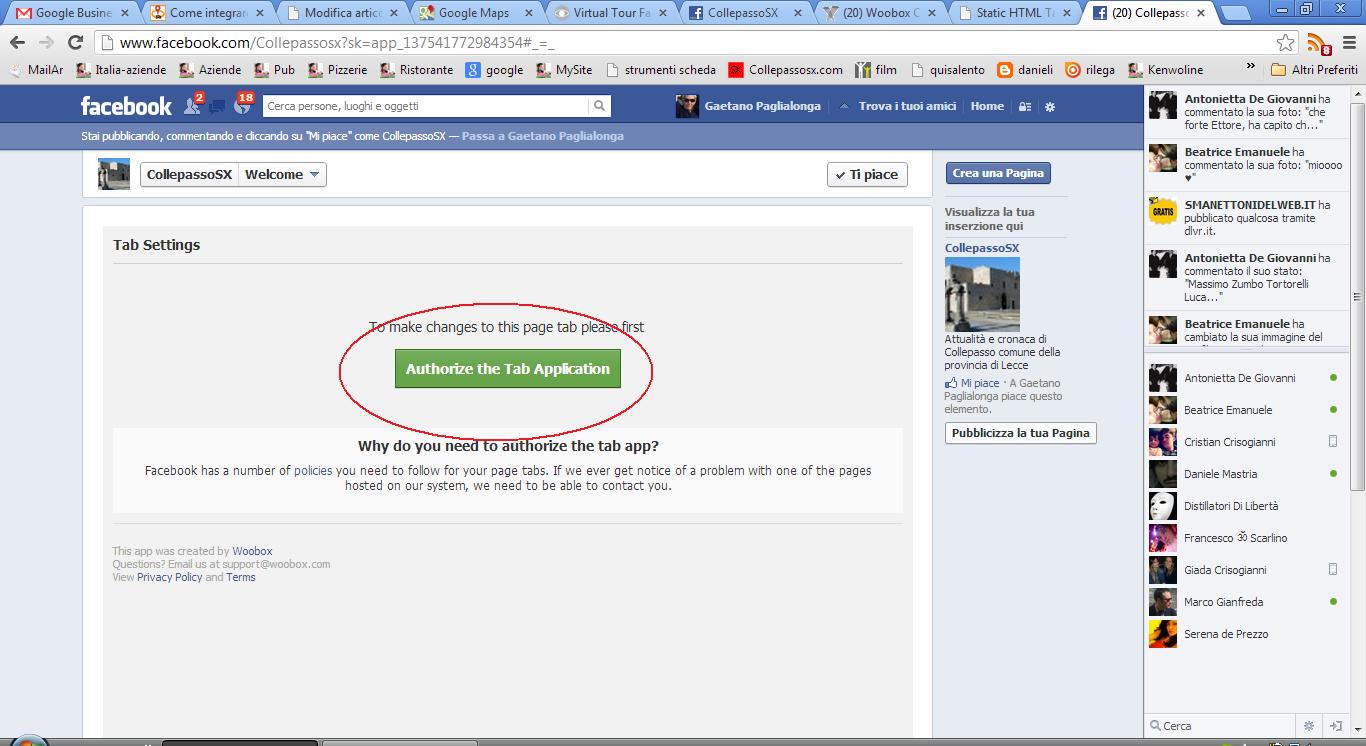Click the Chrome address bar

coord(685,43)
